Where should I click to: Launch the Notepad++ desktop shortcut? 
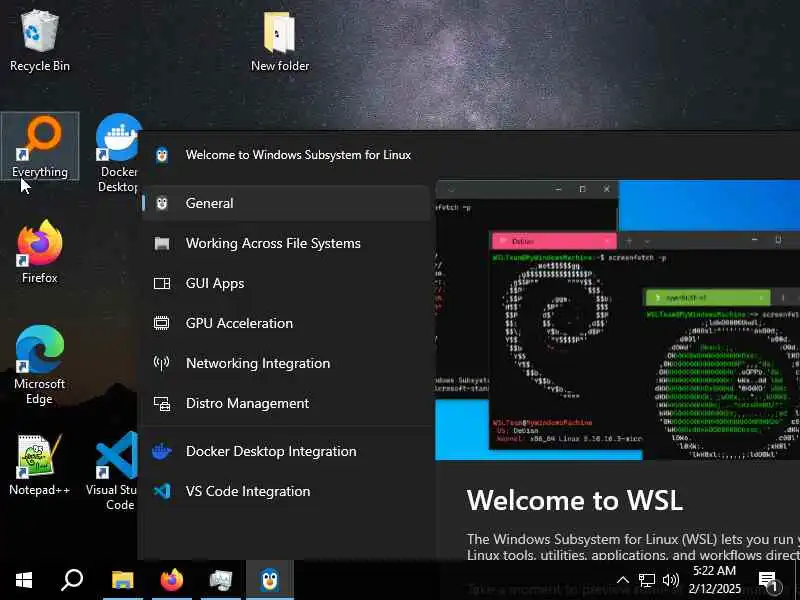39,464
